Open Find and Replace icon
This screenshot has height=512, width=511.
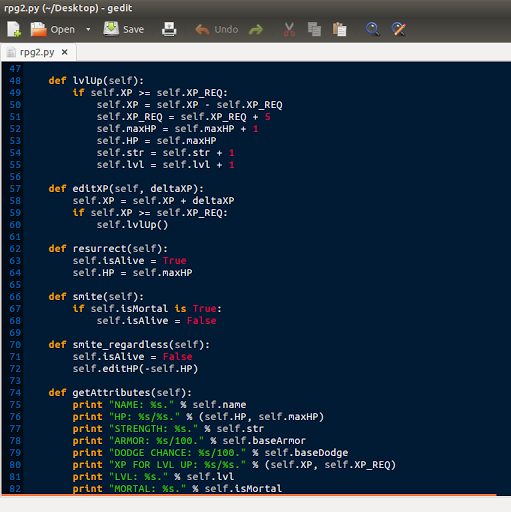pyautogui.click(x=398, y=29)
